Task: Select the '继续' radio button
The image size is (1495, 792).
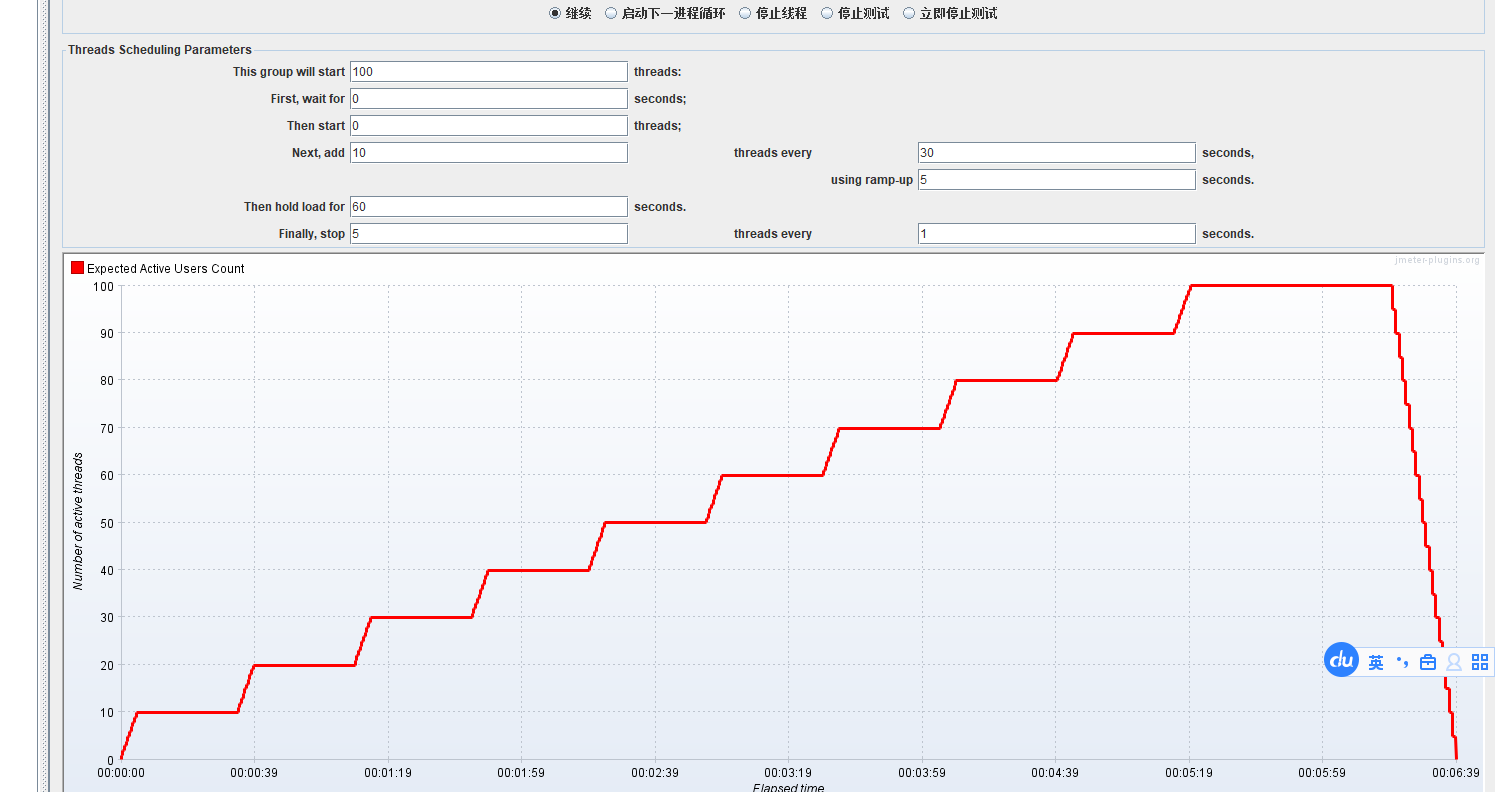Action: click(x=555, y=13)
